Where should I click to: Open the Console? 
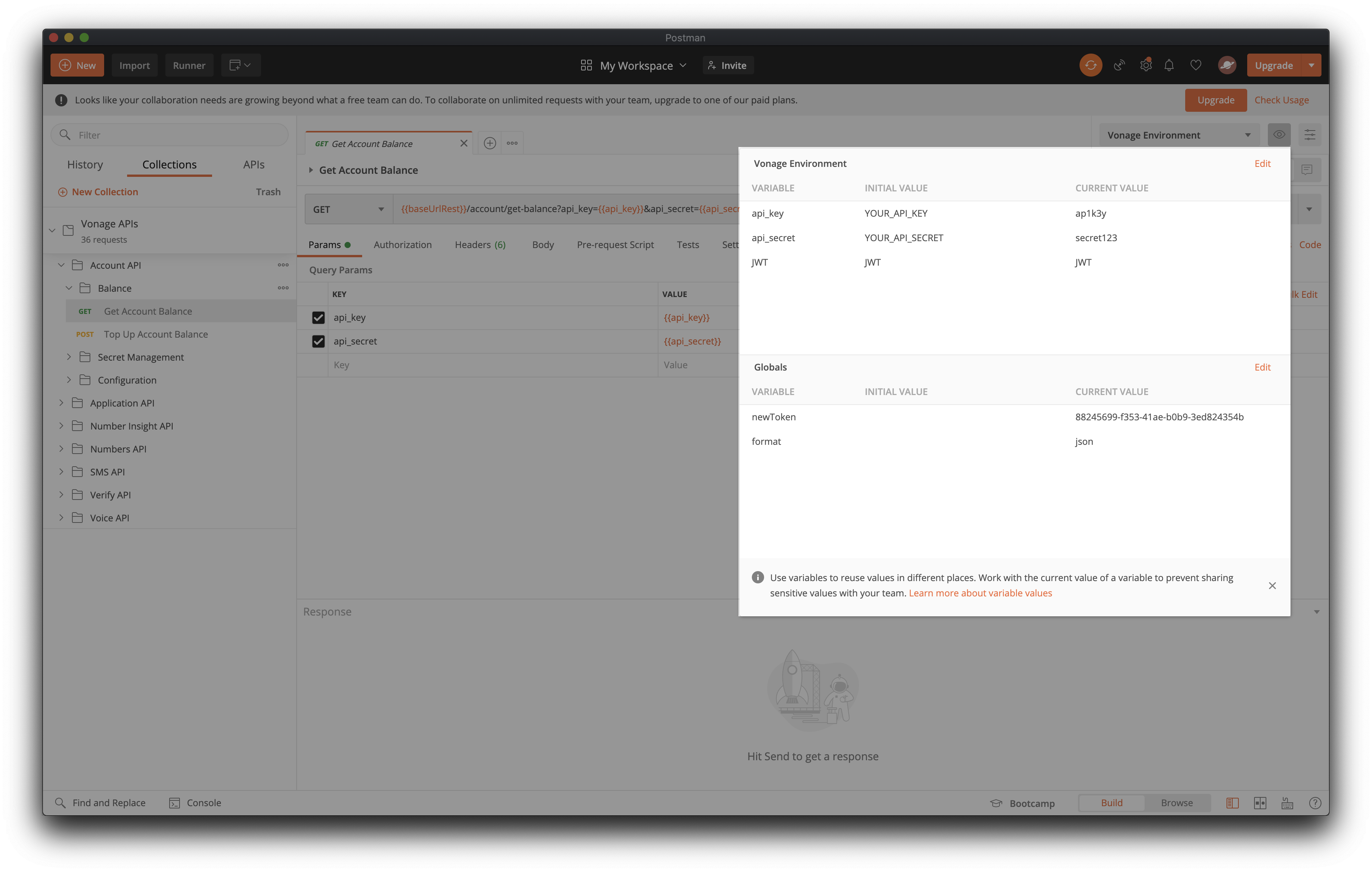(196, 802)
